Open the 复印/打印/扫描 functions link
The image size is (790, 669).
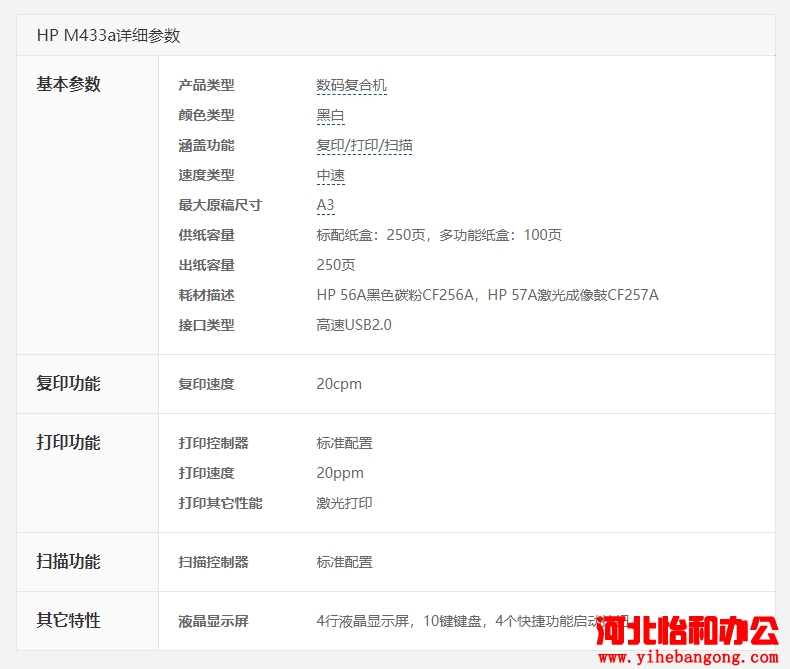(364, 145)
